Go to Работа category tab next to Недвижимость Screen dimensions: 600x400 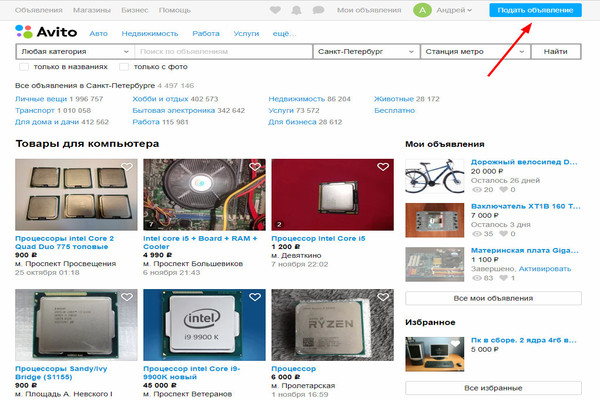206,33
